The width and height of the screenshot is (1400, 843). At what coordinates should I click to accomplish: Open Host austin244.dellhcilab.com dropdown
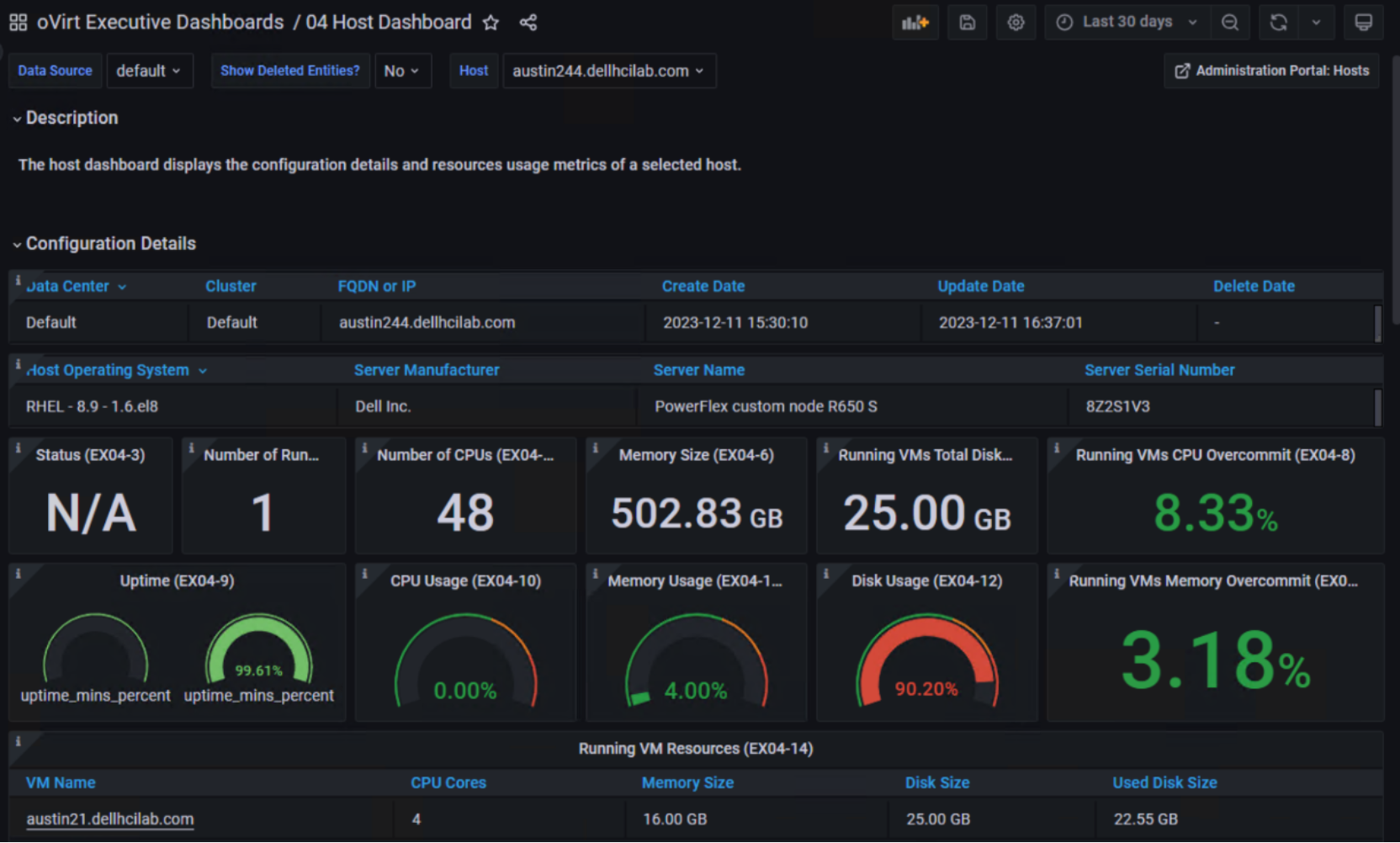pos(609,71)
